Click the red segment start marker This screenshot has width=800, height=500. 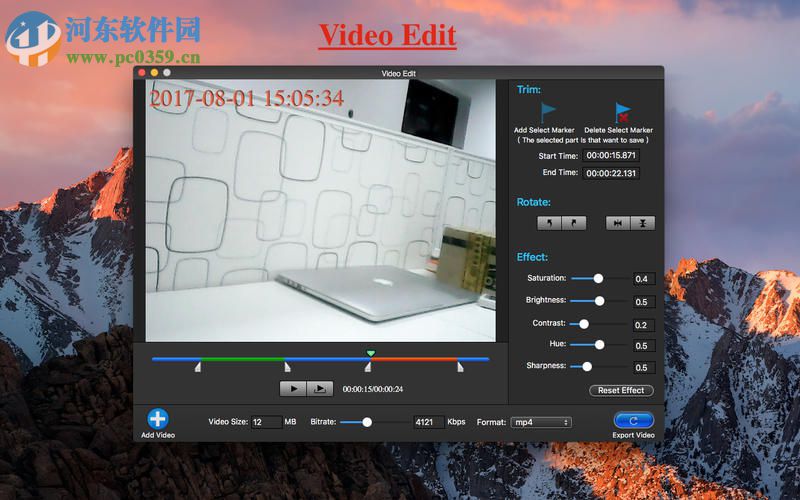[368, 367]
